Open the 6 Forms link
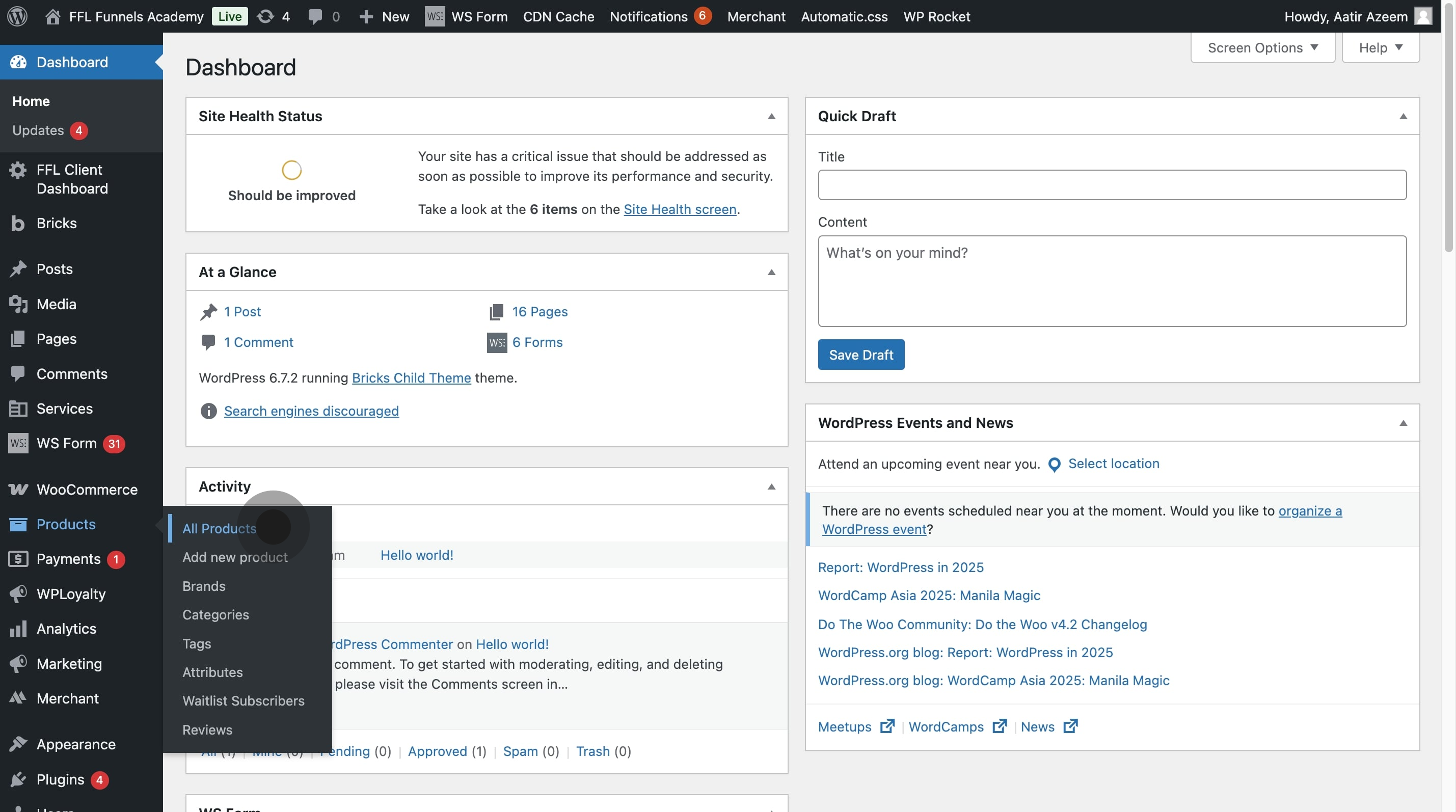The width and height of the screenshot is (1456, 812). click(537, 342)
